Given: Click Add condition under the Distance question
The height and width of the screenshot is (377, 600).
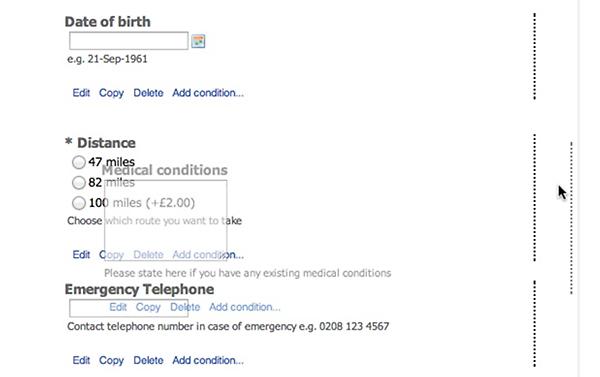Looking at the screenshot, I should pos(208,255).
